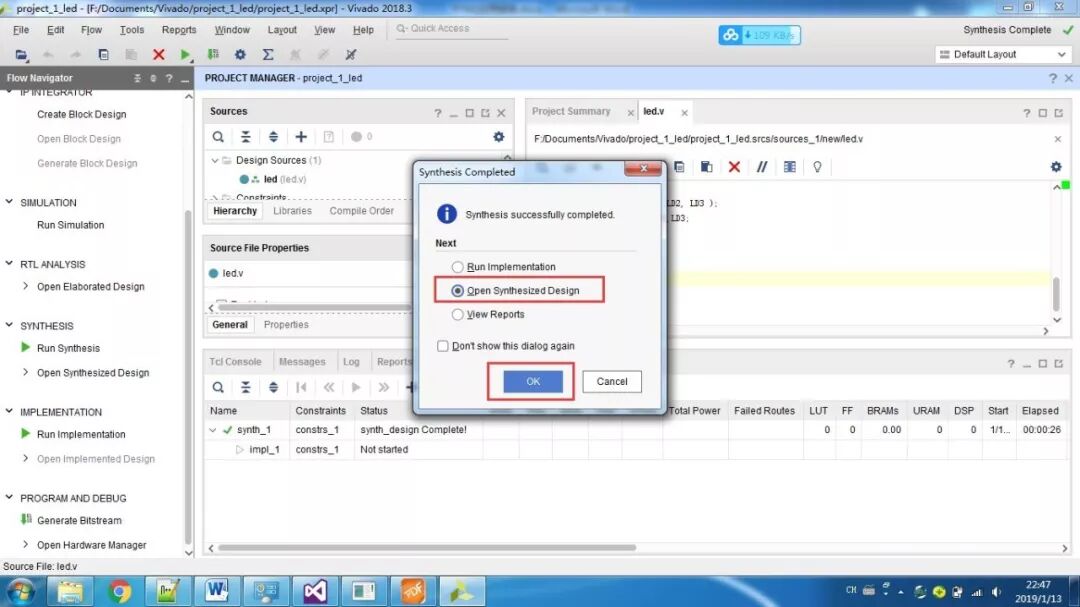Click the red Delete X in main toolbar

click(x=158, y=54)
